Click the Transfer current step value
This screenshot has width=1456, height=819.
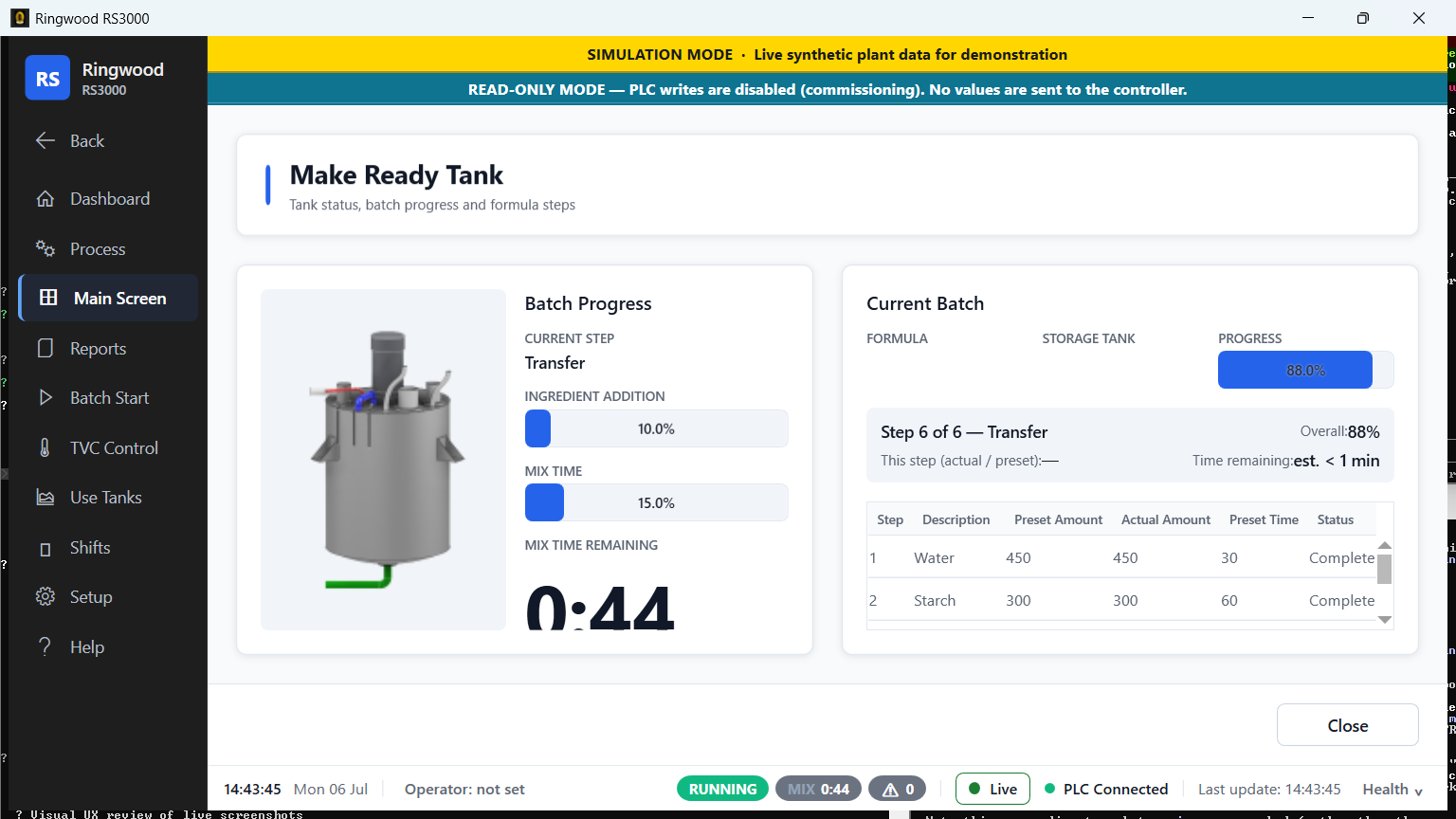[x=555, y=363]
